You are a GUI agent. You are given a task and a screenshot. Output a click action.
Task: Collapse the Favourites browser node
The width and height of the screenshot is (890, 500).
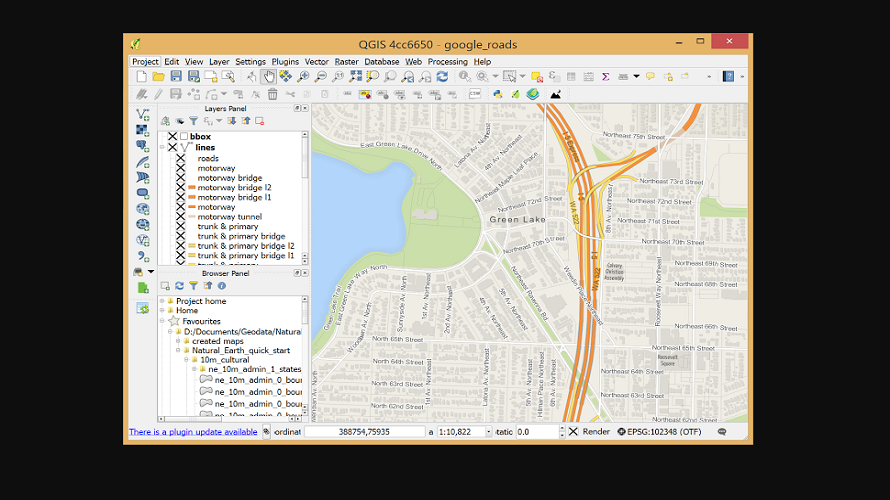[162, 321]
